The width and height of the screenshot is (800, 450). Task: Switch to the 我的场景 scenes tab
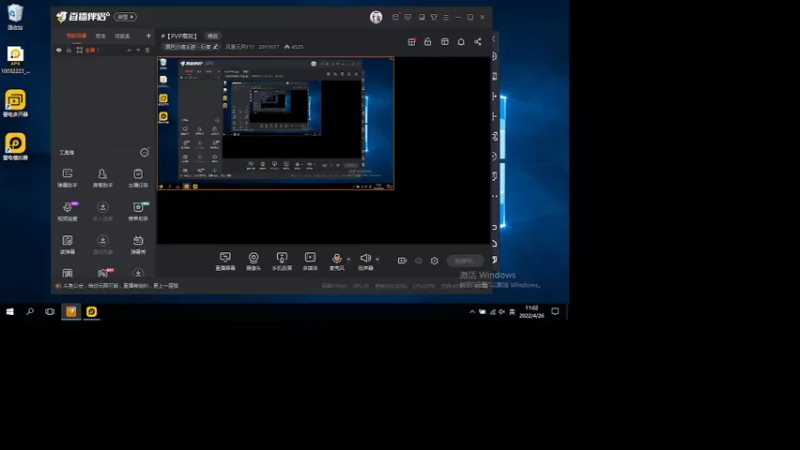(77, 36)
